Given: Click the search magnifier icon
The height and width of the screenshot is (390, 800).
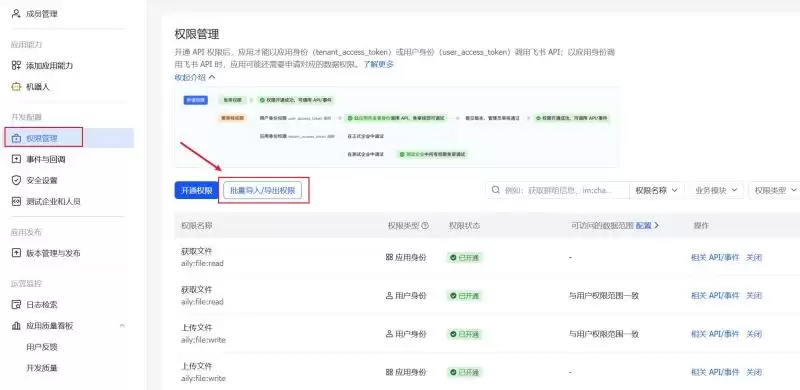Looking at the screenshot, I should pyautogui.click(x=495, y=190).
